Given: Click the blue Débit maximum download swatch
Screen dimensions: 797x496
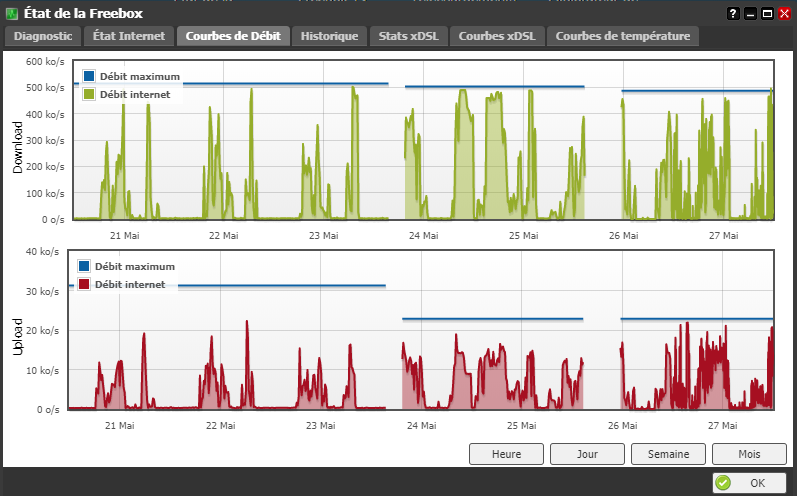Looking at the screenshot, I should click(x=89, y=76).
